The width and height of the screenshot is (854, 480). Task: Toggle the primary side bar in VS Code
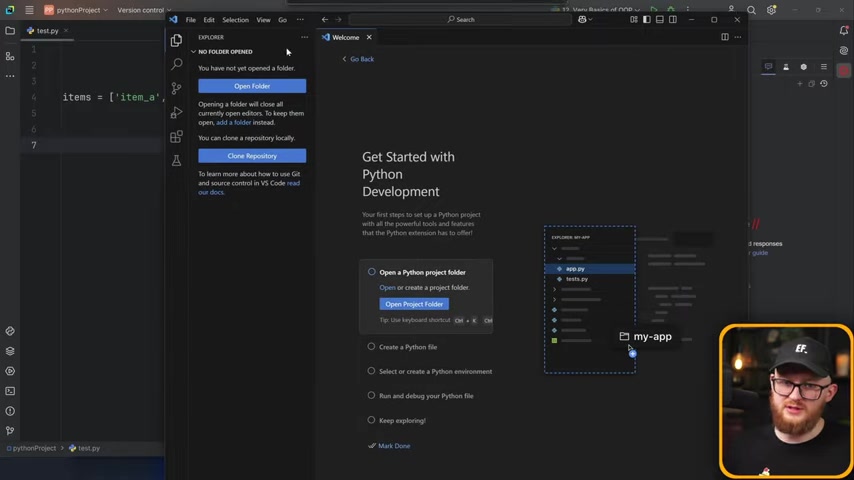tap(646, 20)
